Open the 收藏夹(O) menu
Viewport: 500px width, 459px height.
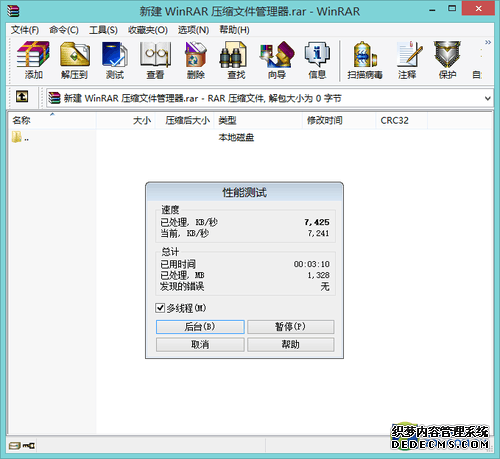(148, 30)
